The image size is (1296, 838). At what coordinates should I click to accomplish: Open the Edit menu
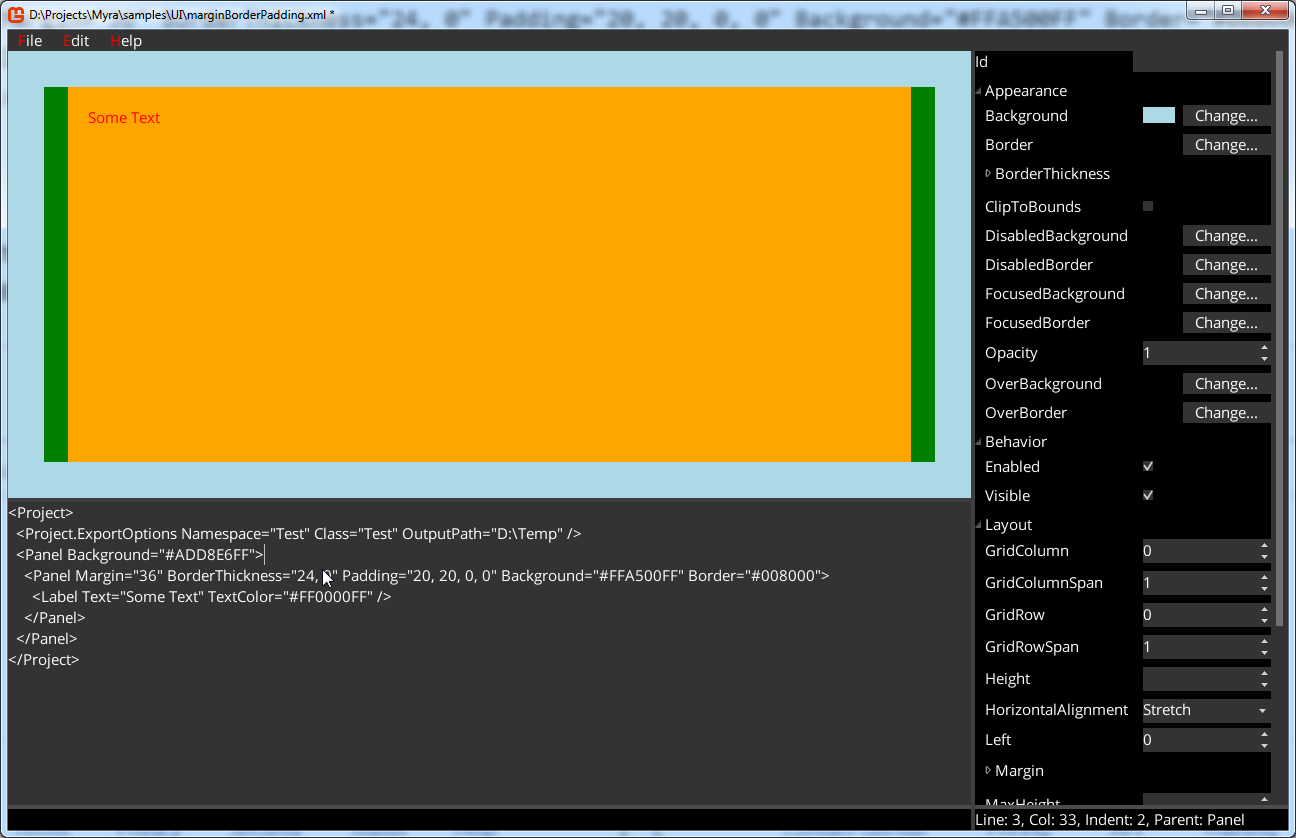76,41
